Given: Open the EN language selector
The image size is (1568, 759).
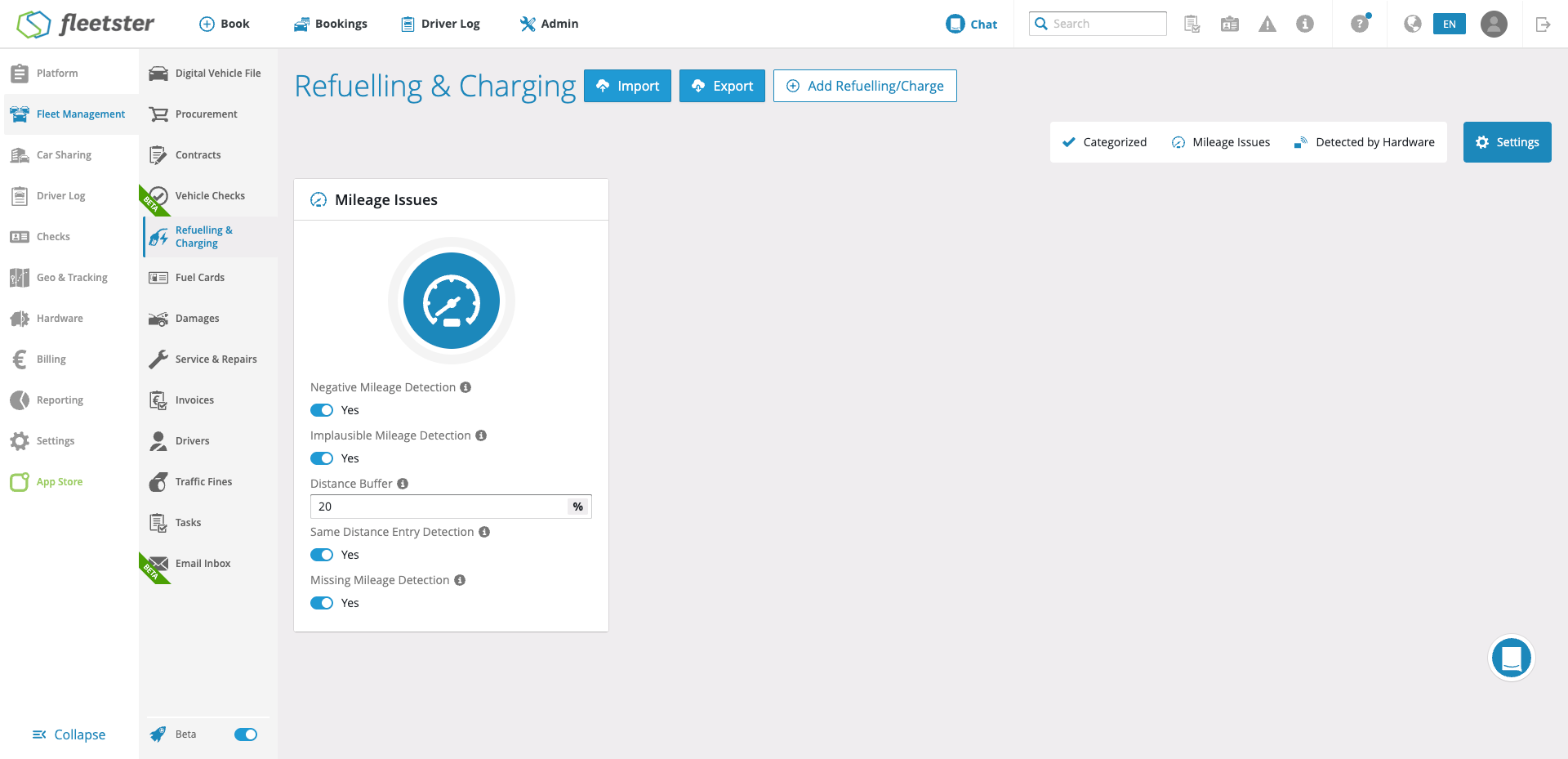Looking at the screenshot, I should pos(1450,24).
